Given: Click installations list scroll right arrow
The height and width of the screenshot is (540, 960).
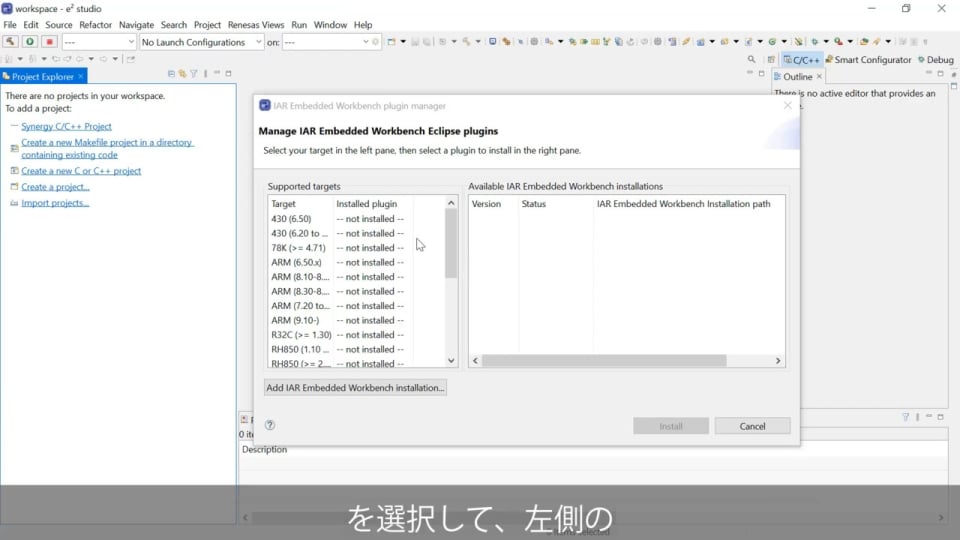Looking at the screenshot, I should pyautogui.click(x=778, y=361).
